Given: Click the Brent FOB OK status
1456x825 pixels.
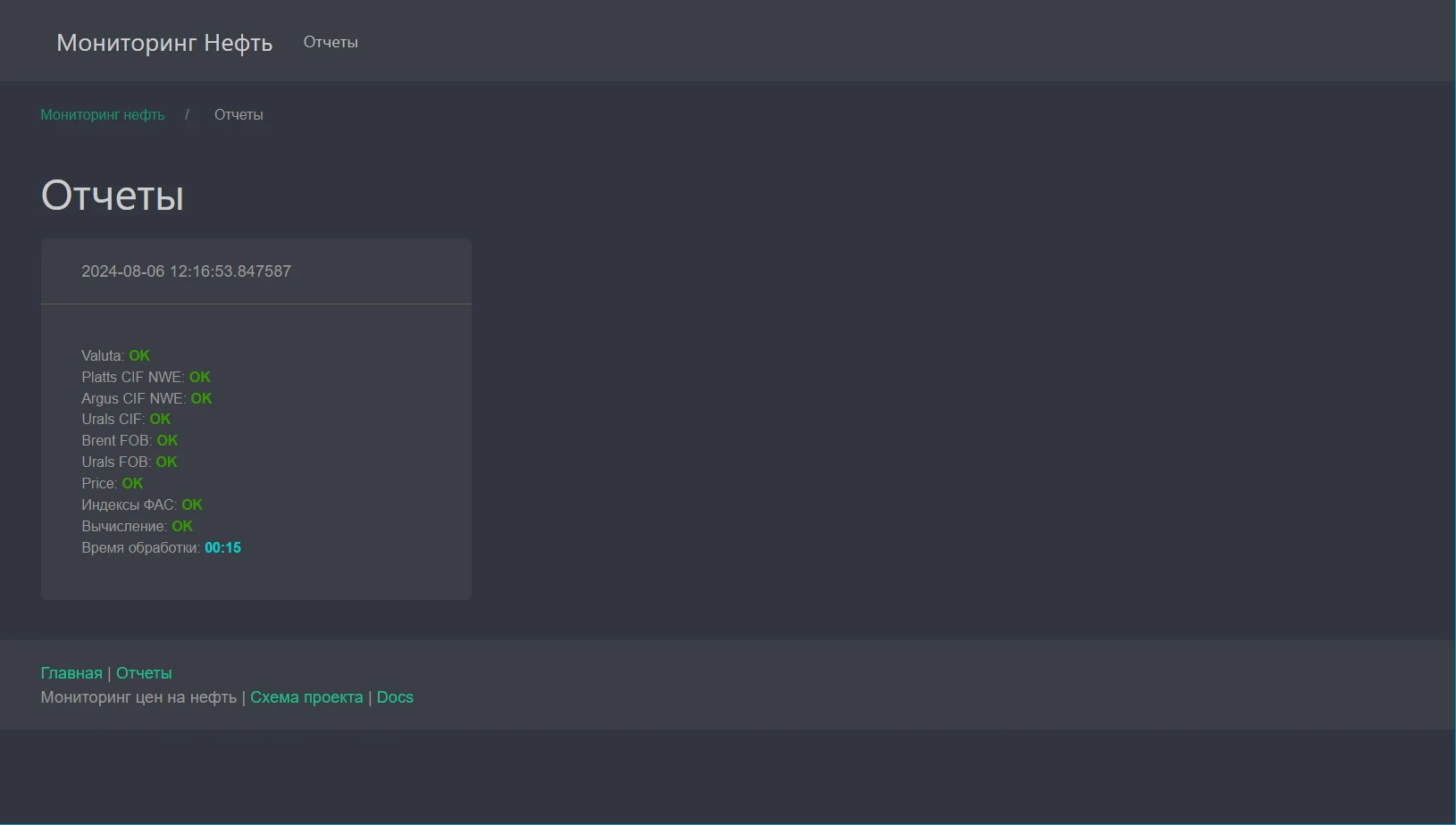Looking at the screenshot, I should (167, 440).
